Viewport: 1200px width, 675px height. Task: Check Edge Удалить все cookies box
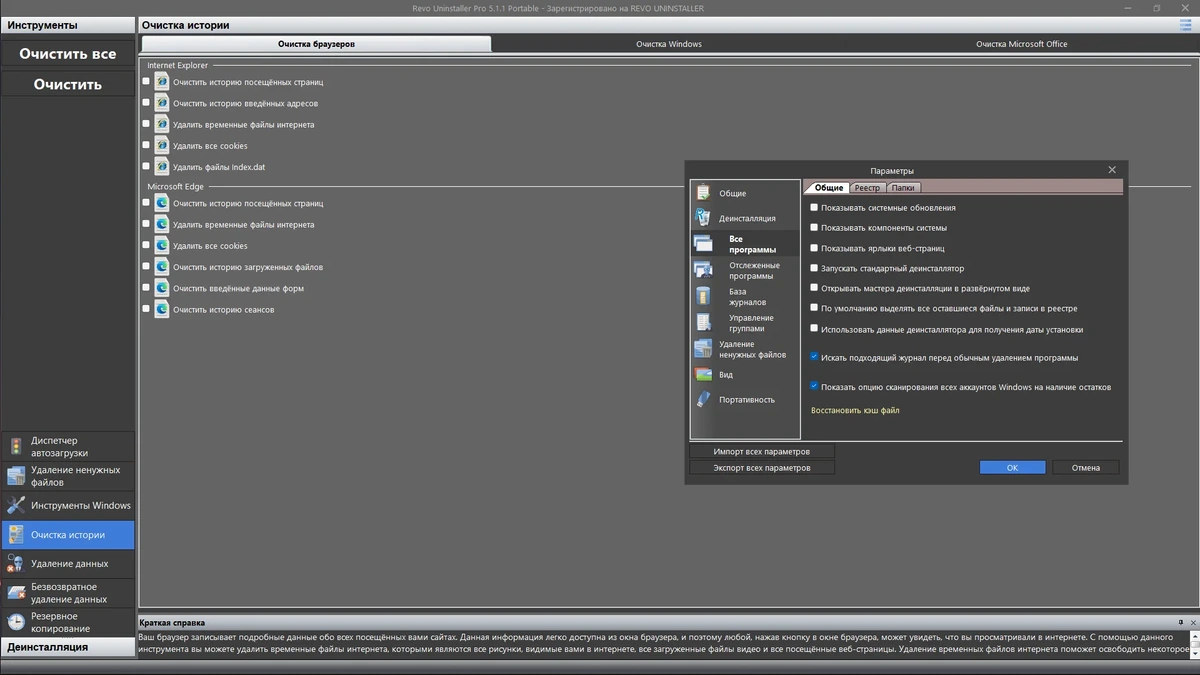(x=146, y=244)
